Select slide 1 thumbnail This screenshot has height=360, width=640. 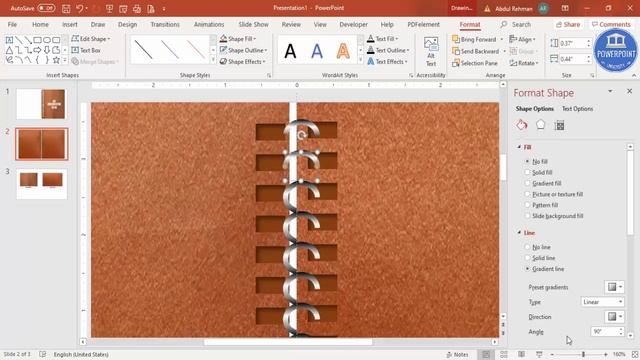41,104
